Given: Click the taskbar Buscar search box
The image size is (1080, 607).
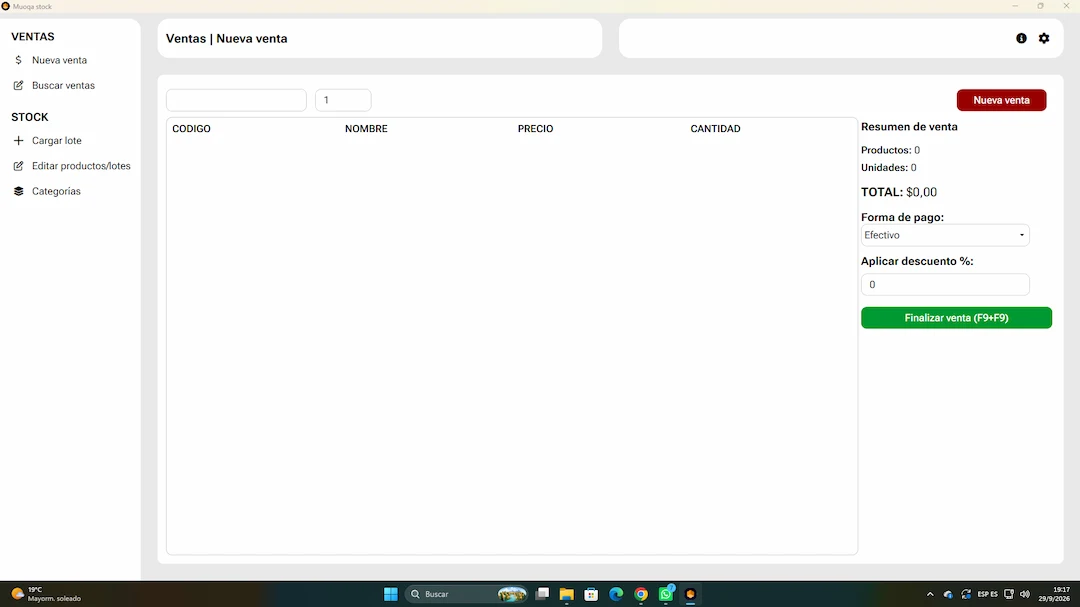Looking at the screenshot, I should [466, 594].
